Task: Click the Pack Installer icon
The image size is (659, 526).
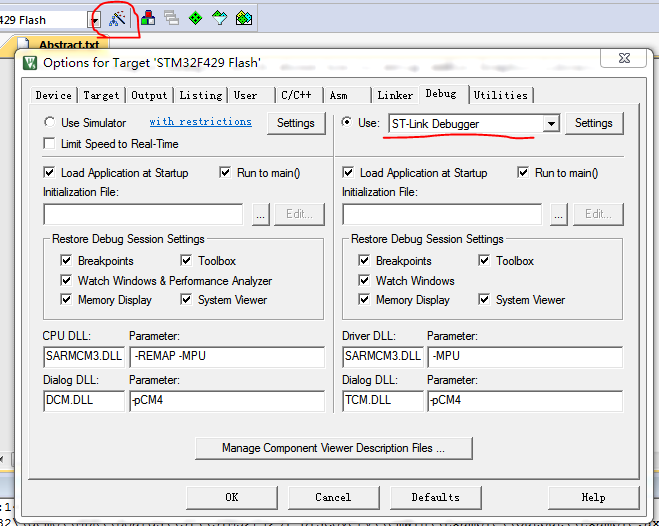Action: pyautogui.click(x=244, y=18)
